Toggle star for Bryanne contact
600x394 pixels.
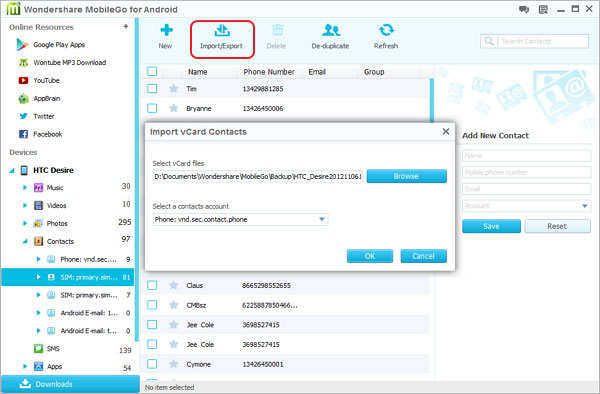tap(174, 108)
